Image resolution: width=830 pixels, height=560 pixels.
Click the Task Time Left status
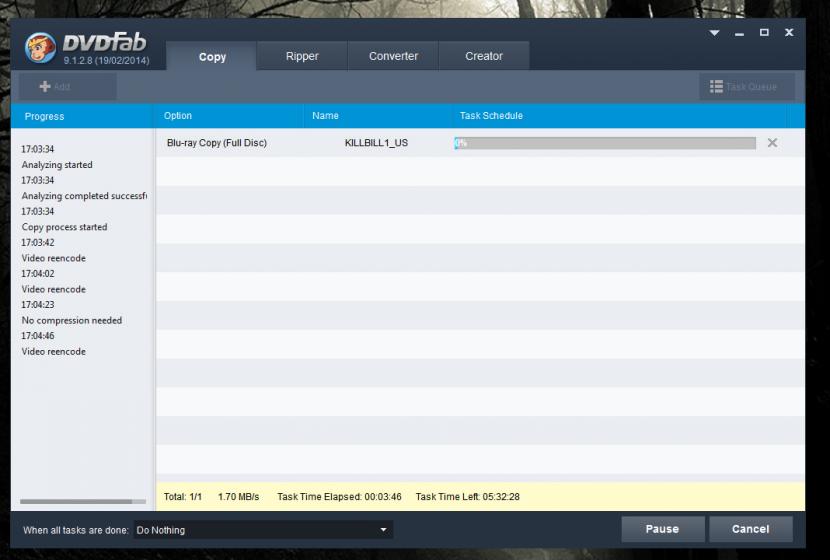467,496
